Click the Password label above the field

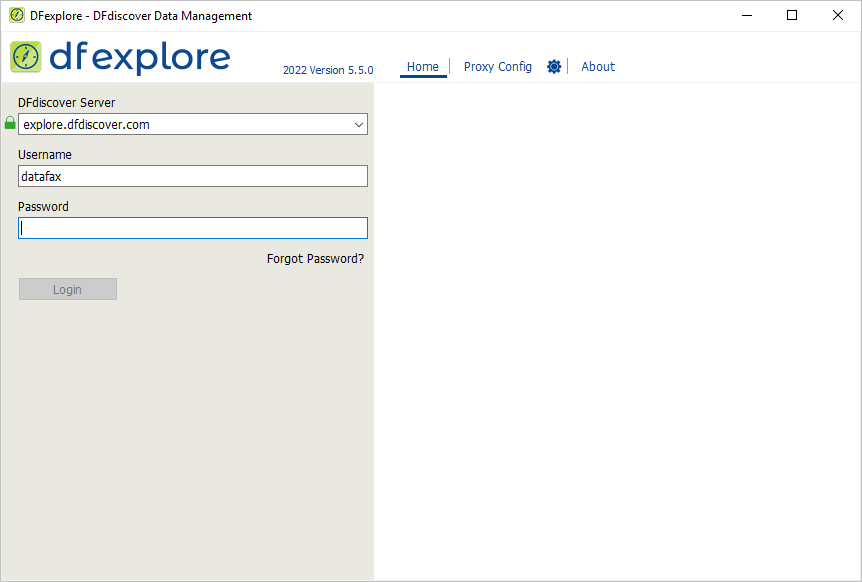click(x=43, y=207)
